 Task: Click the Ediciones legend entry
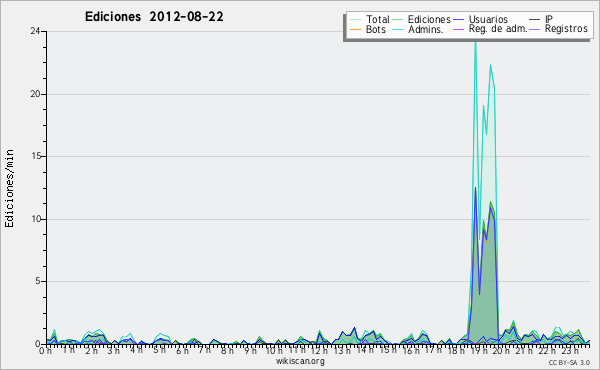[x=422, y=19]
